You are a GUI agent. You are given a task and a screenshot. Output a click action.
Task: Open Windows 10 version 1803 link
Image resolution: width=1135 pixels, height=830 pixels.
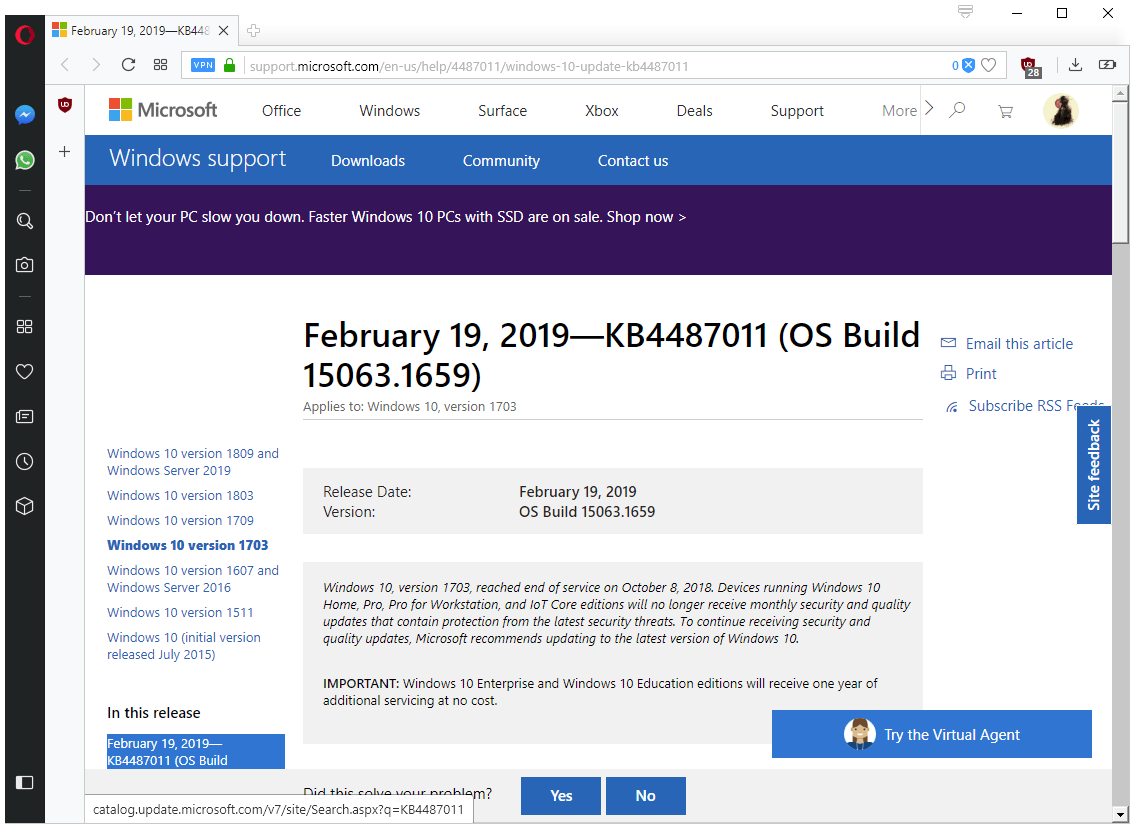tap(180, 496)
